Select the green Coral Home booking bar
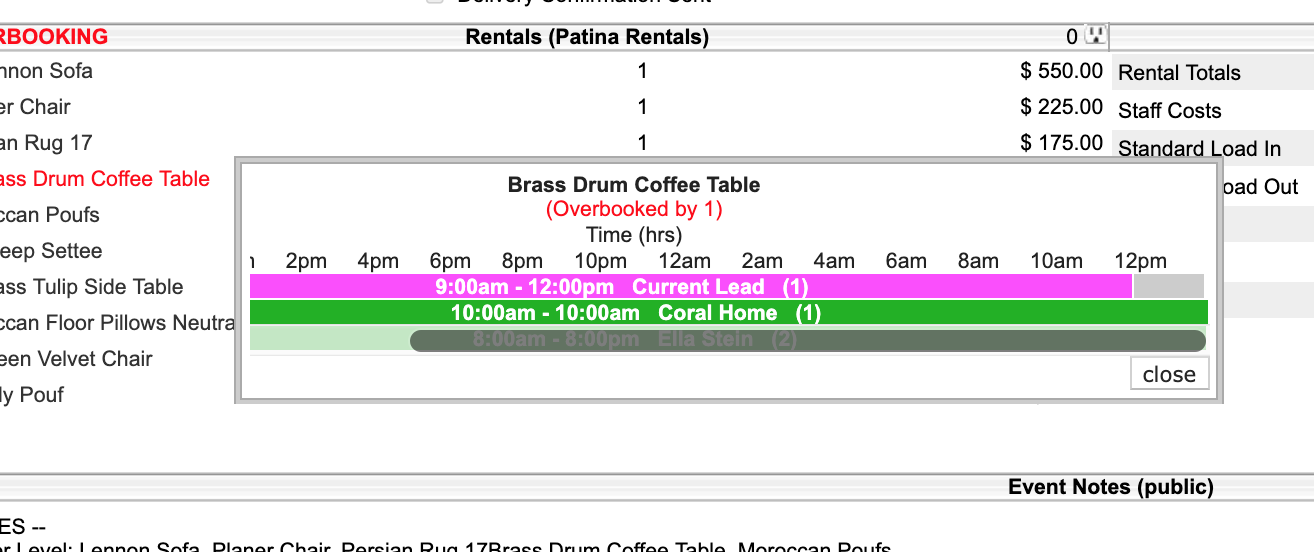This screenshot has width=1314, height=552. pyautogui.click(x=728, y=313)
